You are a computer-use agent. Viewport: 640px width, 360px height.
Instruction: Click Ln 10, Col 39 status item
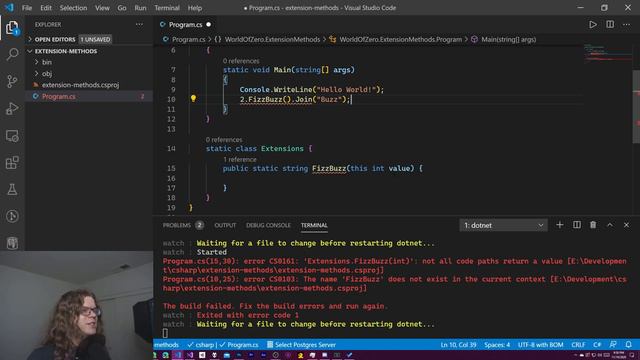(458, 345)
